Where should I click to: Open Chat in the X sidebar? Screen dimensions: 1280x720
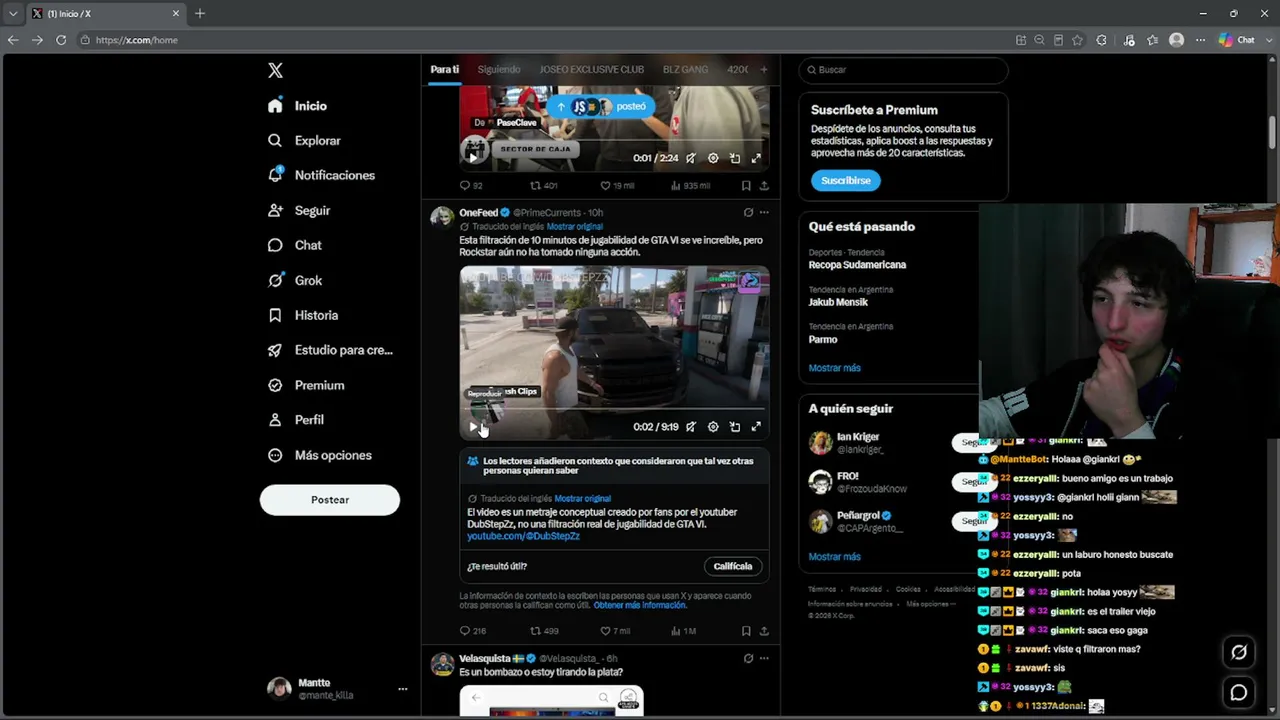(x=295, y=245)
